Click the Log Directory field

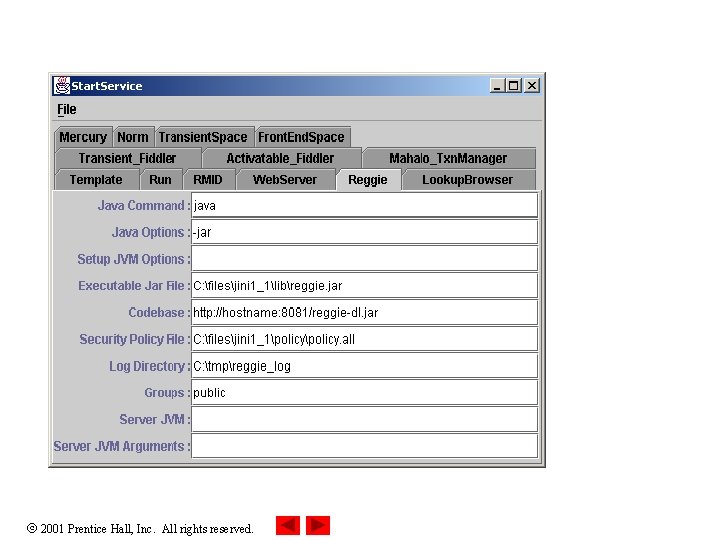coord(365,366)
